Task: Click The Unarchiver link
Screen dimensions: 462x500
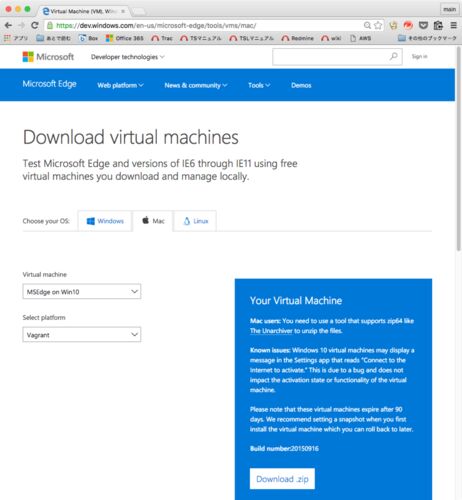Action: (x=271, y=331)
